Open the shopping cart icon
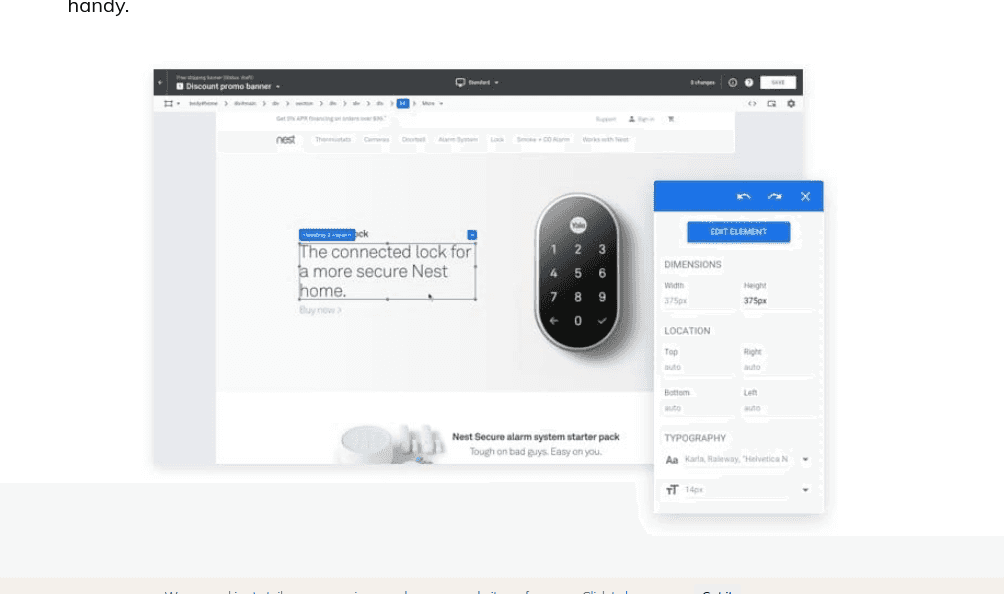Image resolution: width=1004 pixels, height=594 pixels. pos(671,119)
